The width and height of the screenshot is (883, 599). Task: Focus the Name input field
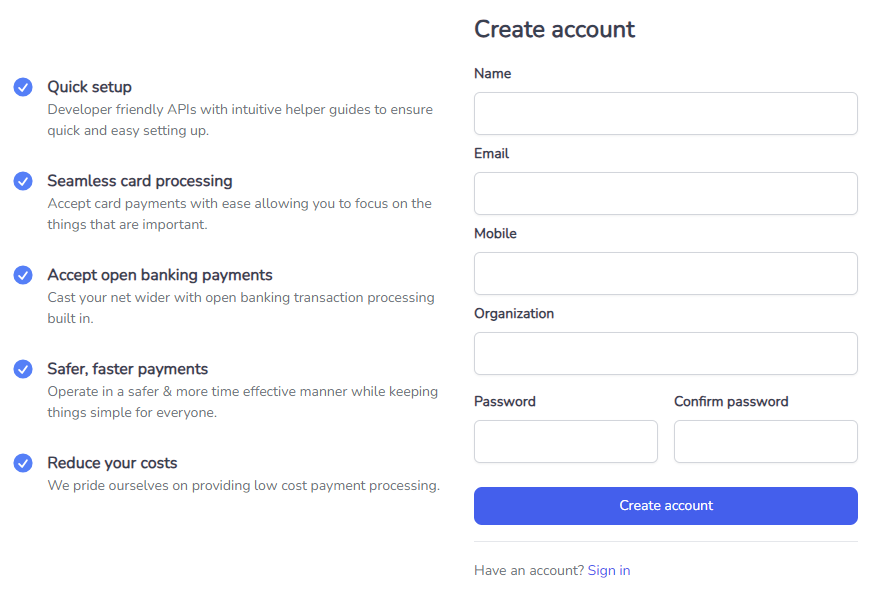[666, 114]
